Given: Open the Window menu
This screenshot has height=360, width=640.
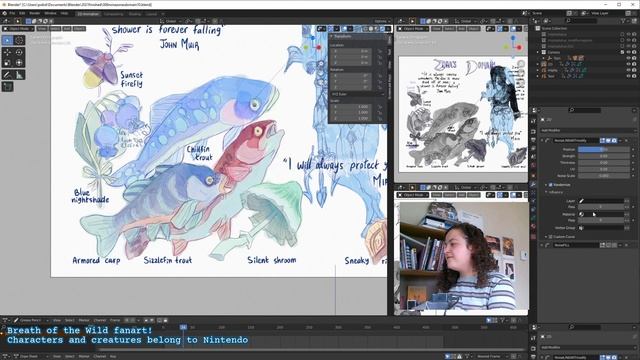Looking at the screenshot, I should tap(51, 13).
